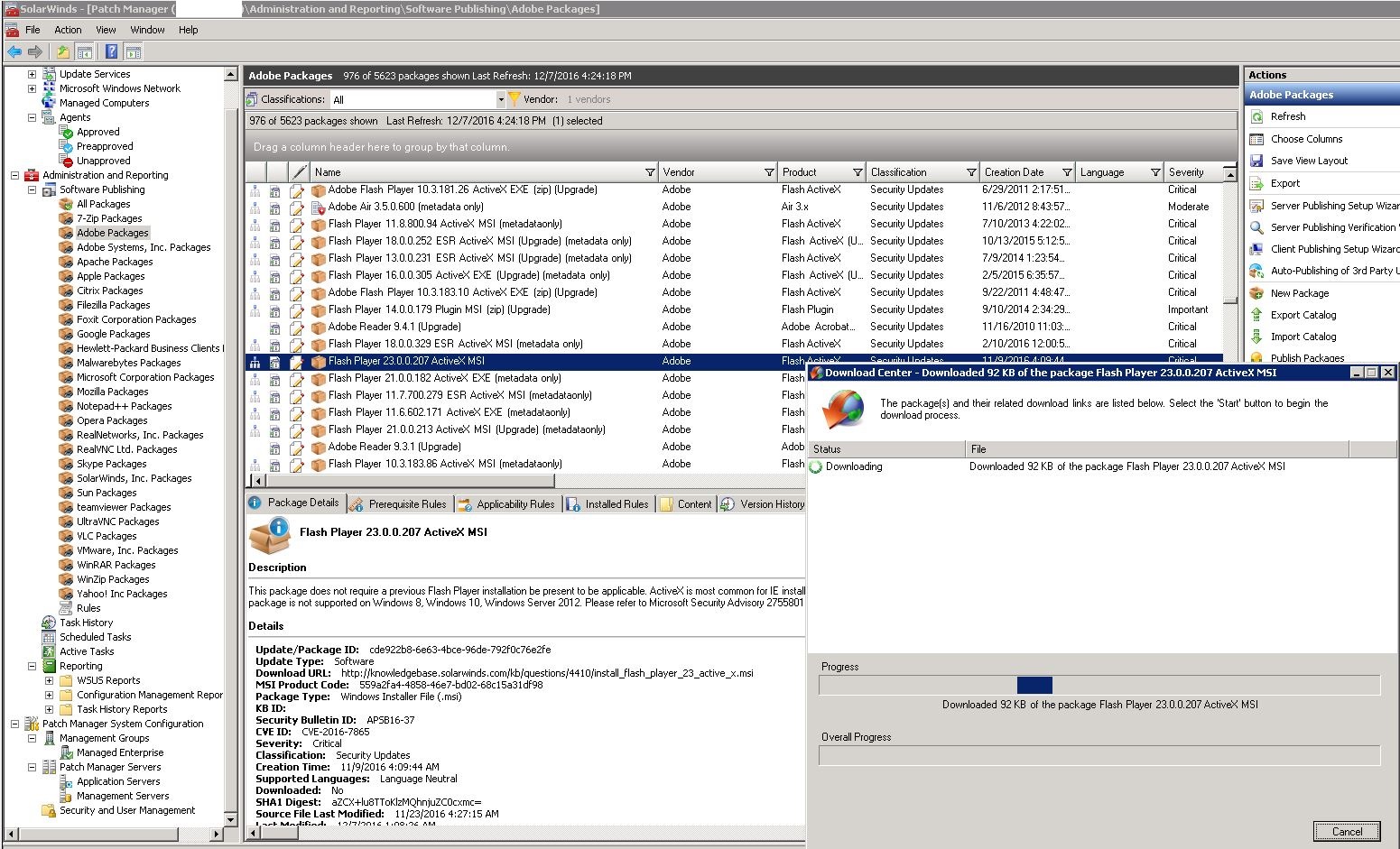
Task: Collapse the Software Publishing node
Action: [32, 189]
